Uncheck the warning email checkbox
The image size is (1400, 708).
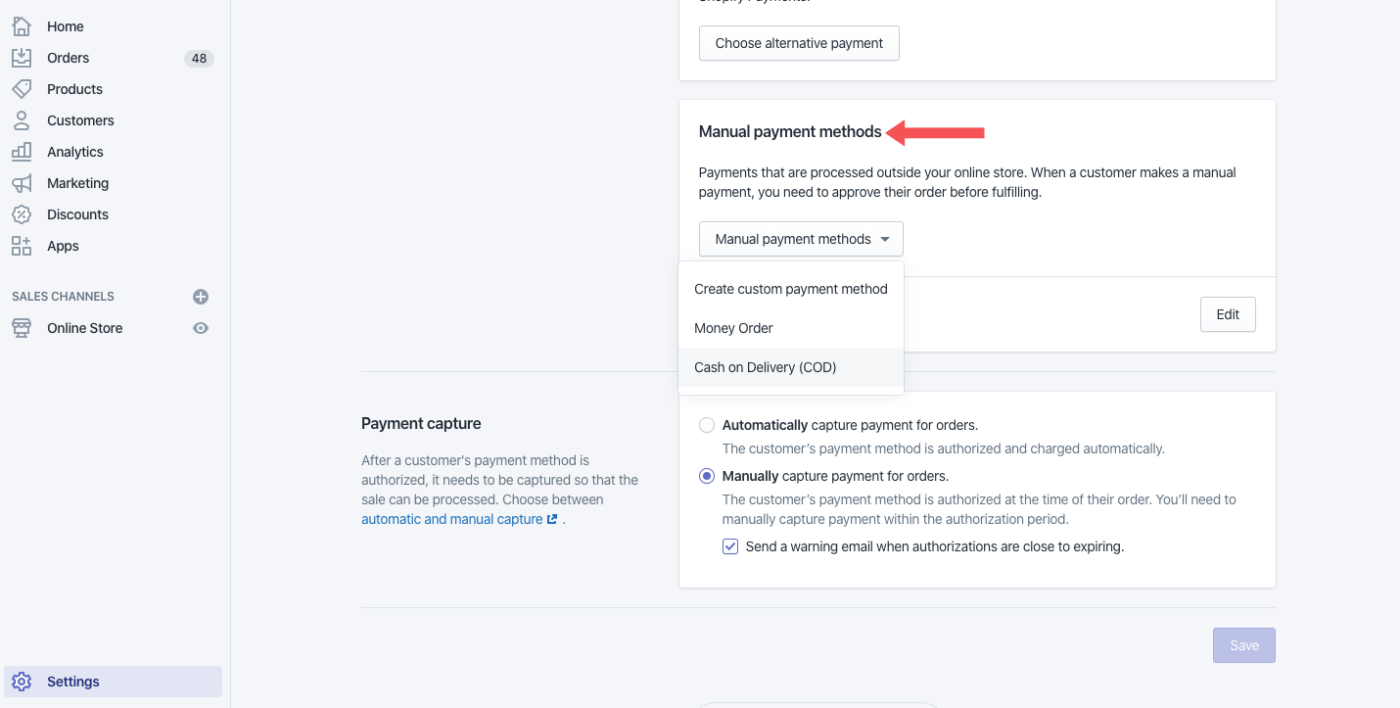(730, 547)
